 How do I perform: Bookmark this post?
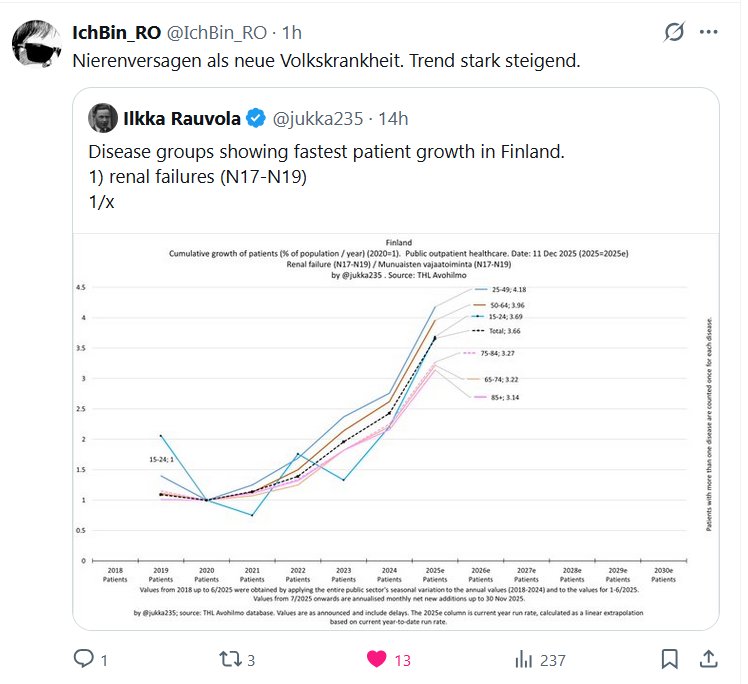pos(670,659)
